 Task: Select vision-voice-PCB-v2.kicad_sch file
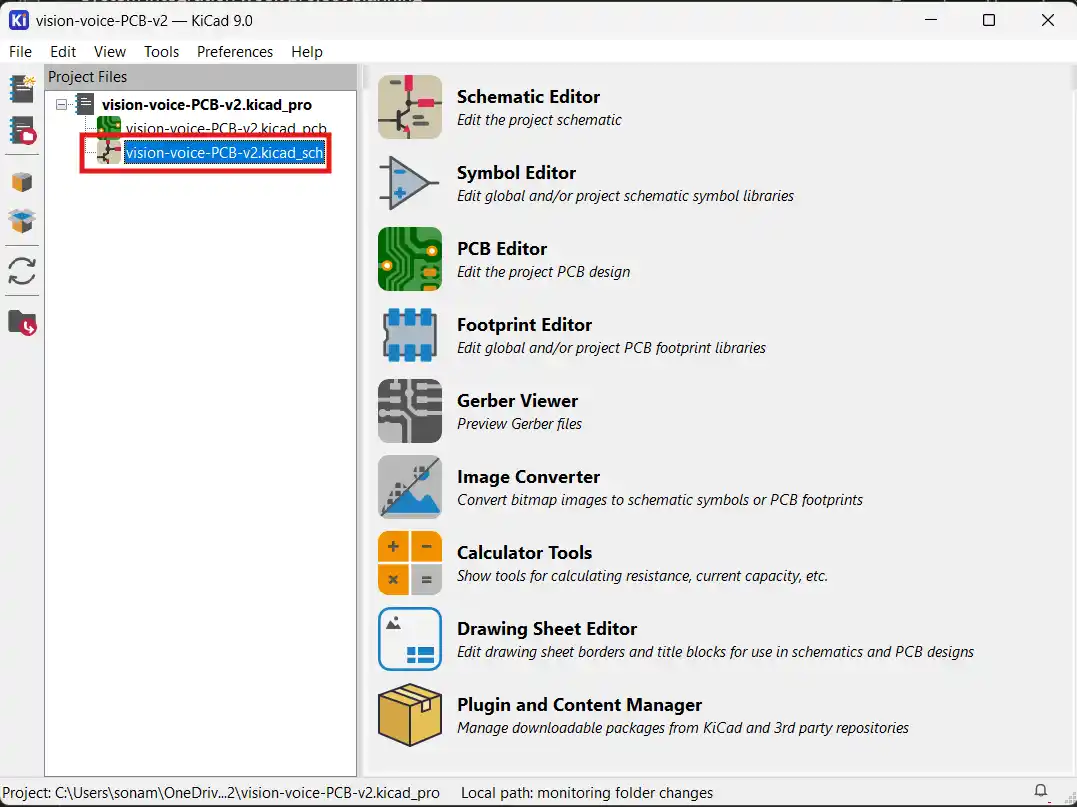tap(224, 152)
